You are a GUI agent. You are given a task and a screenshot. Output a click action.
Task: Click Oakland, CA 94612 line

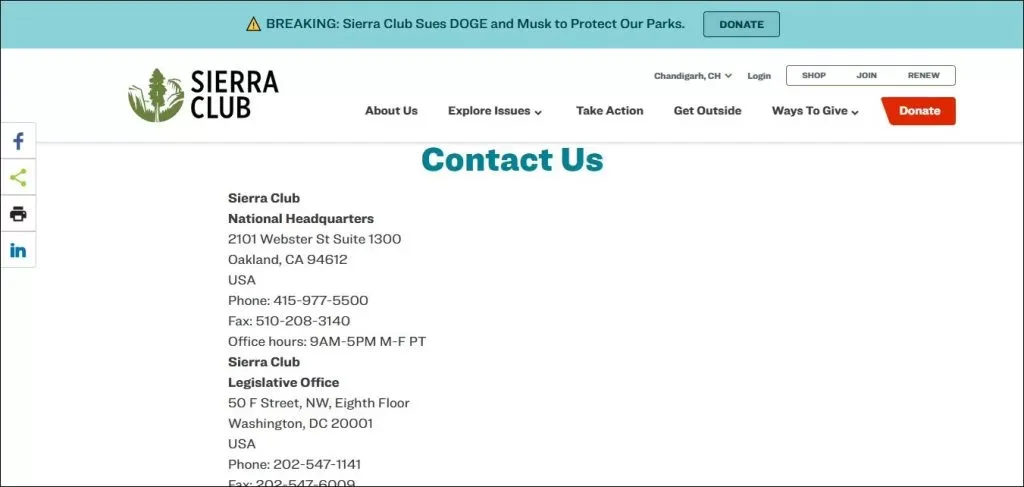pos(287,260)
